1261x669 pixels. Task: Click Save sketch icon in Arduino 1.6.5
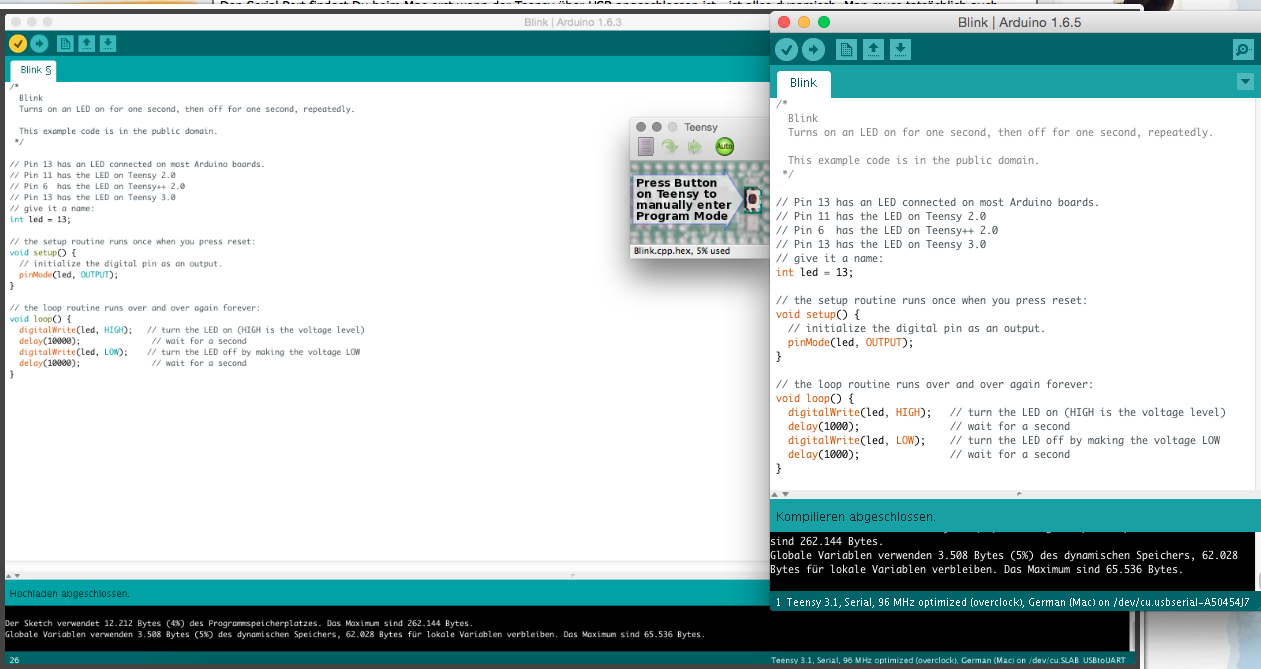tap(900, 49)
